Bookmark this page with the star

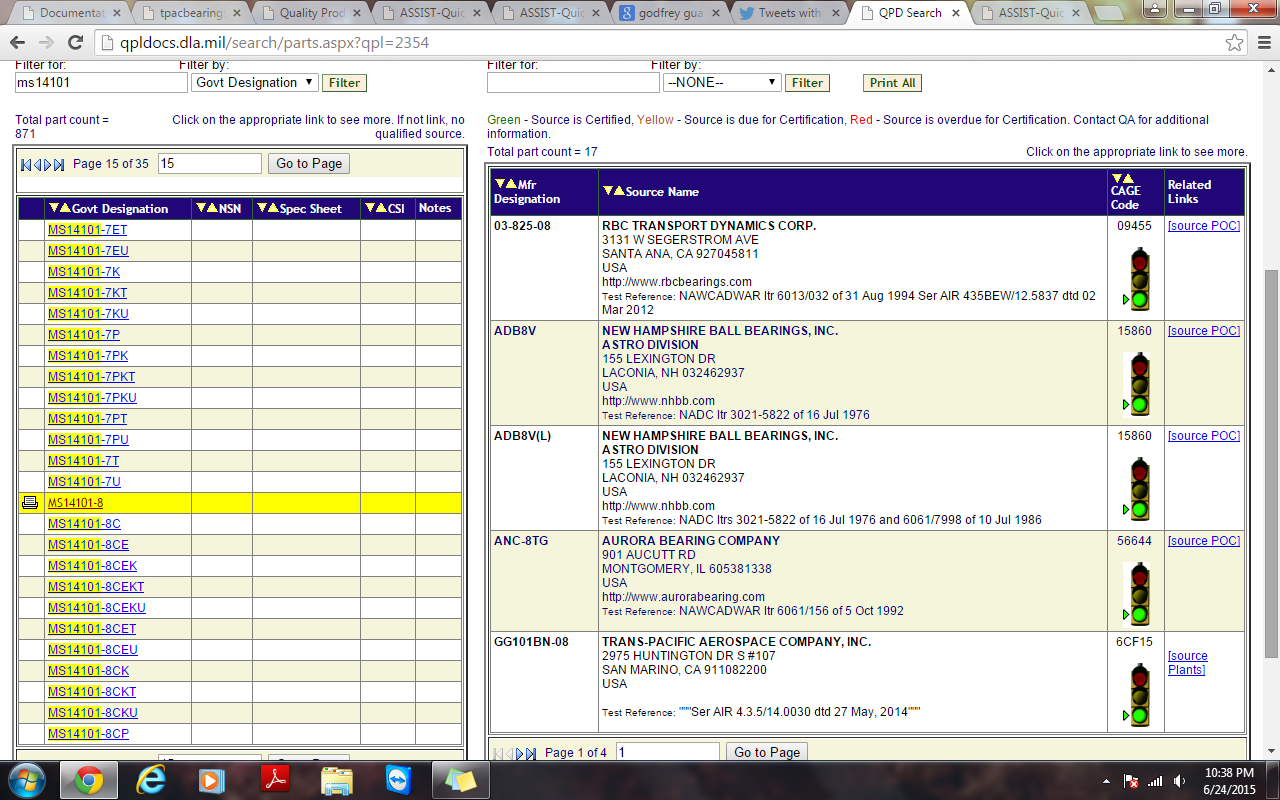point(1235,43)
